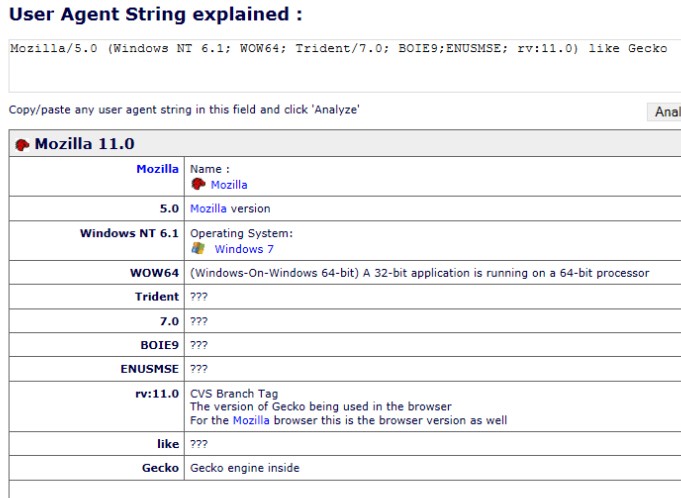Click the 'User Agent String explained' heading

155,14
